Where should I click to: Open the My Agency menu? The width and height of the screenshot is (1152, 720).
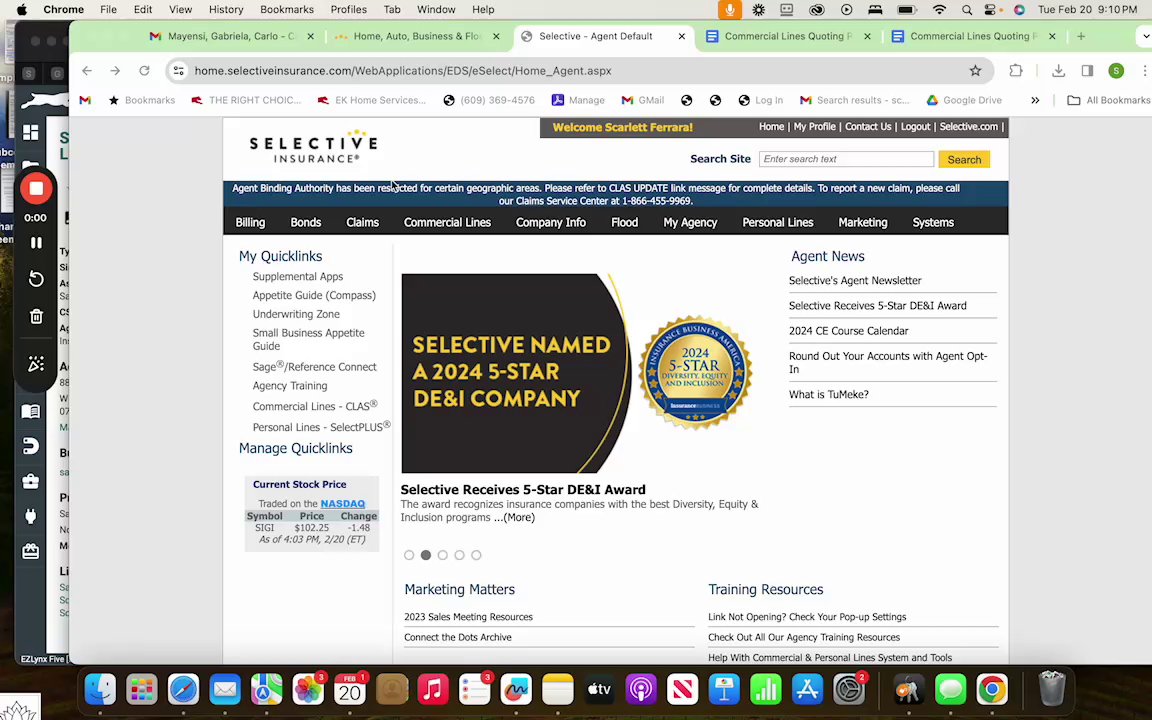pos(690,222)
